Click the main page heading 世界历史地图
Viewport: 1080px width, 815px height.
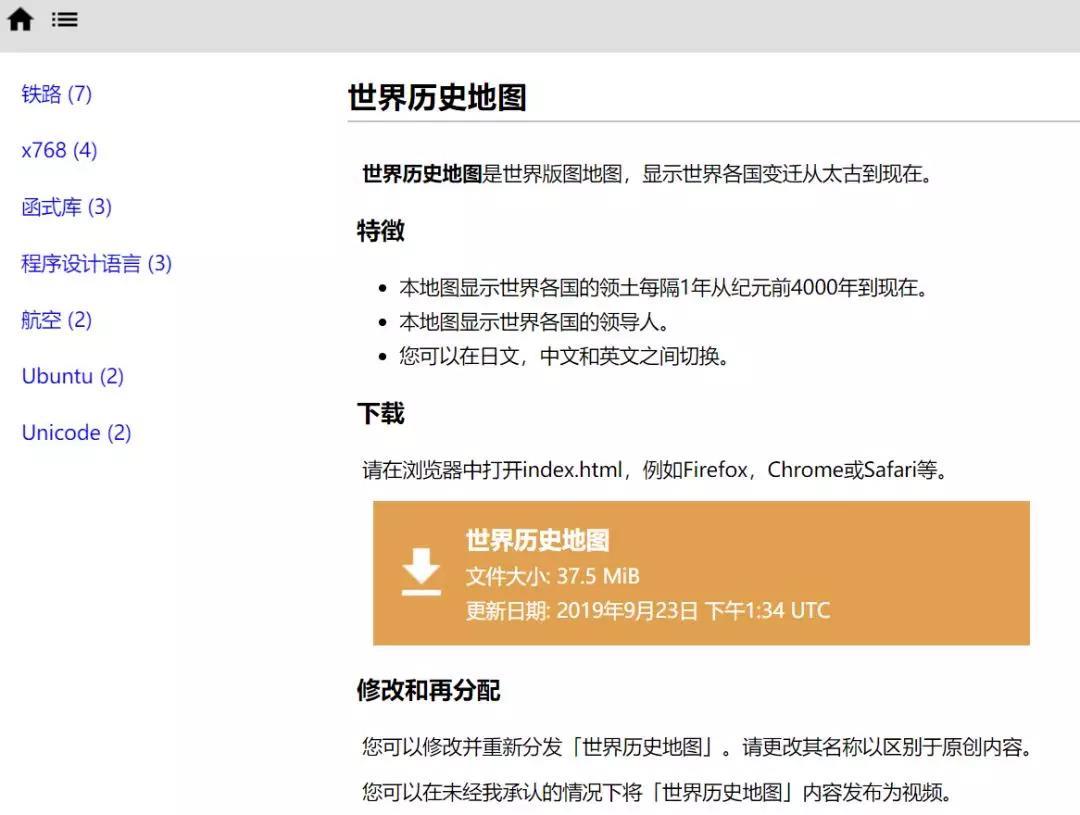tap(437, 98)
